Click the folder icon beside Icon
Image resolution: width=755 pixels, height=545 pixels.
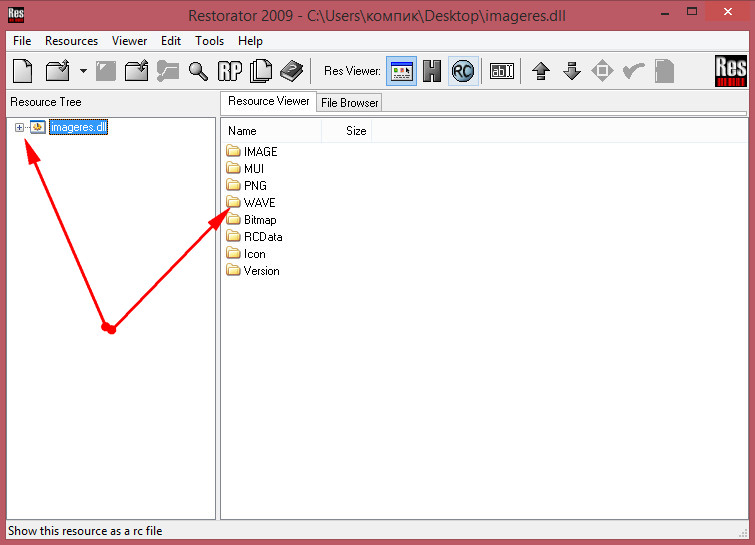pyautogui.click(x=234, y=253)
